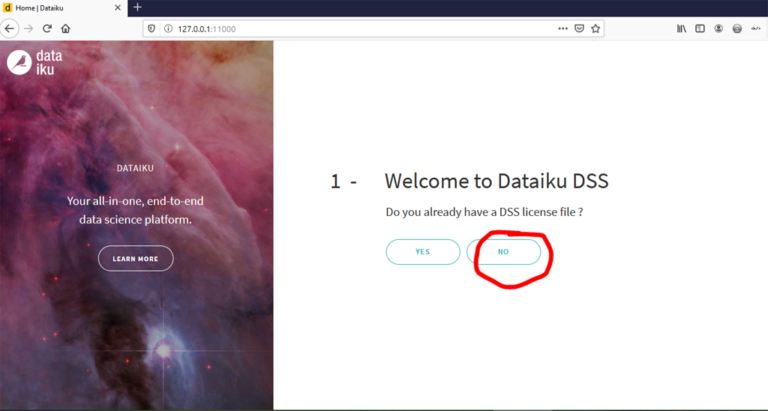Open the Firefox account avatar icon
Screen dimensions: 768x411
pyautogui.click(x=719, y=29)
